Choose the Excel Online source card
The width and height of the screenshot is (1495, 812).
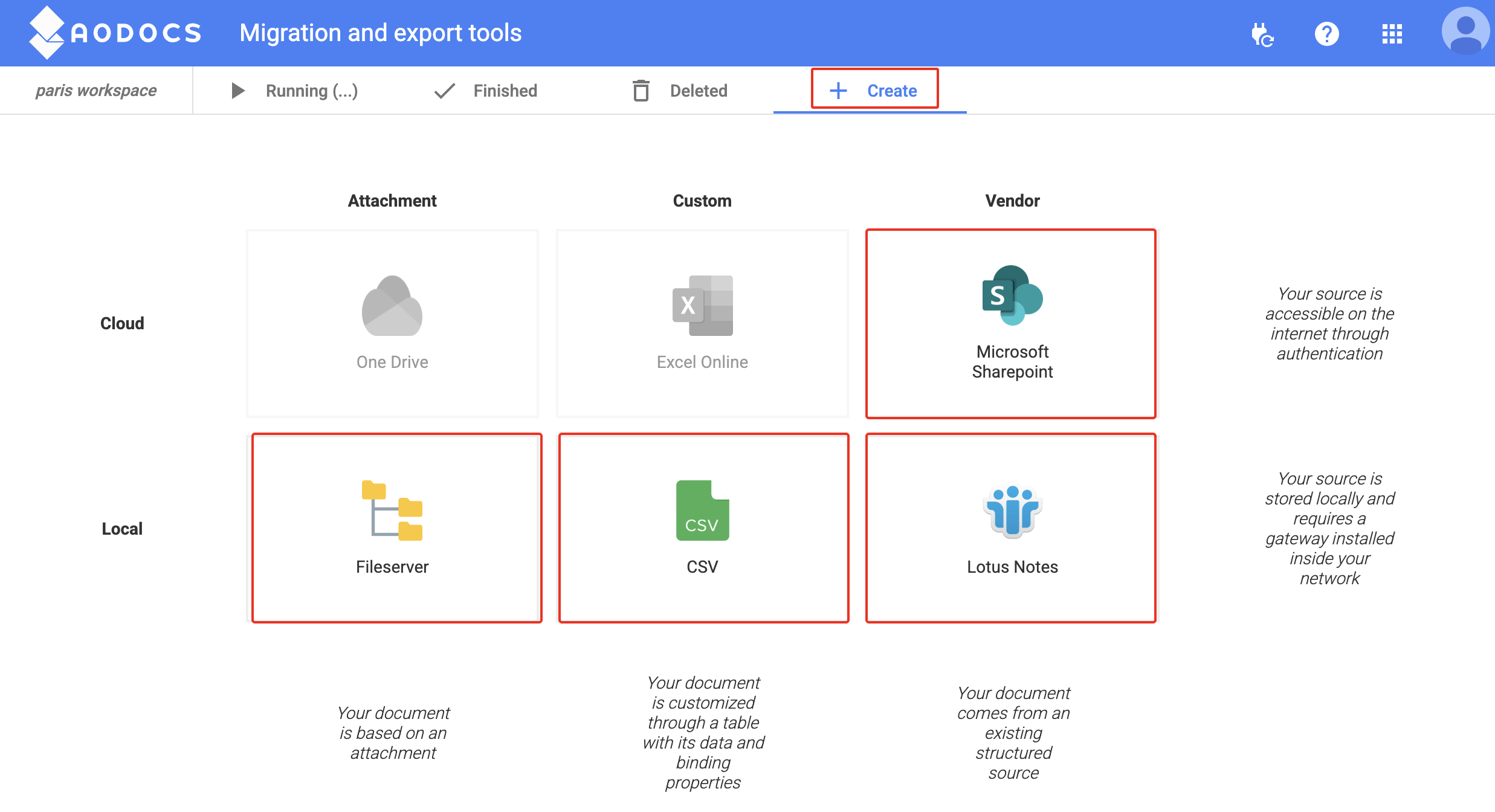pos(702,323)
